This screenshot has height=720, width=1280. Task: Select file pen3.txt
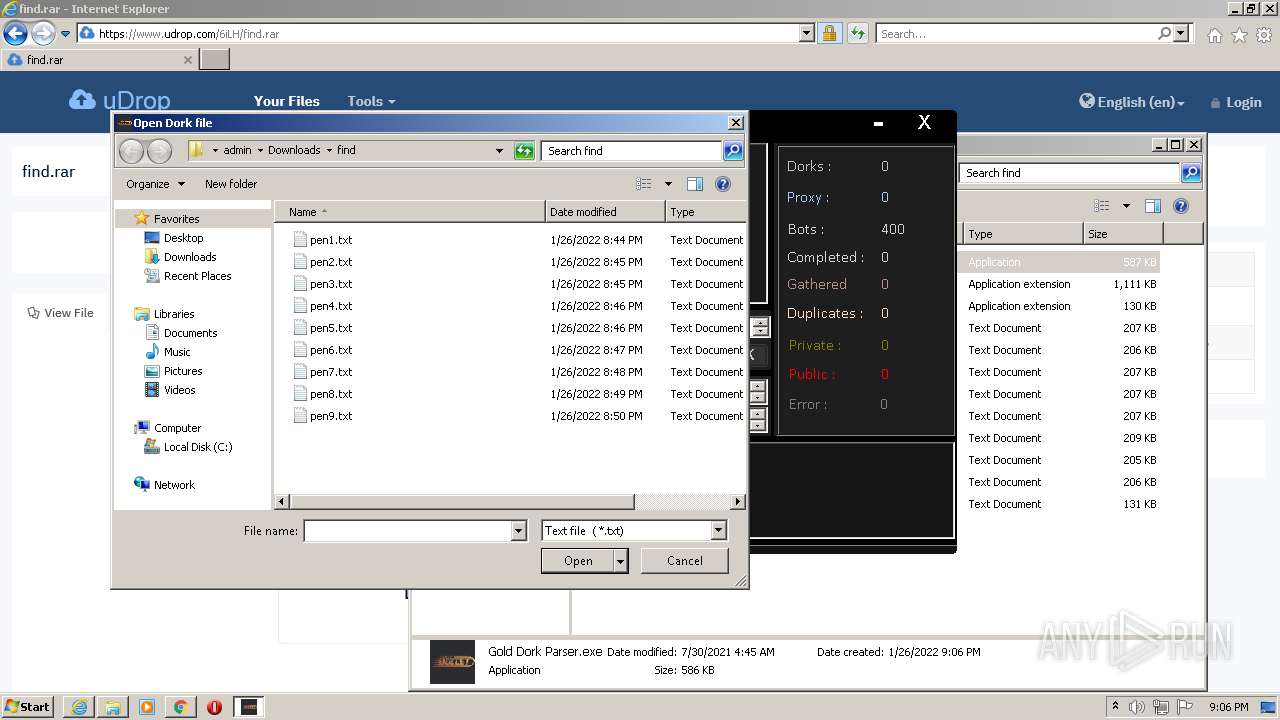coord(323,284)
